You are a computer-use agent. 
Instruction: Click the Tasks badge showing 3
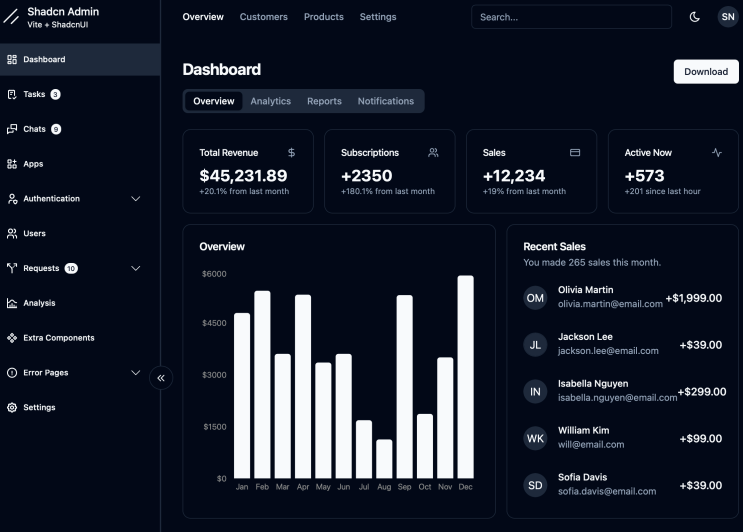55,94
